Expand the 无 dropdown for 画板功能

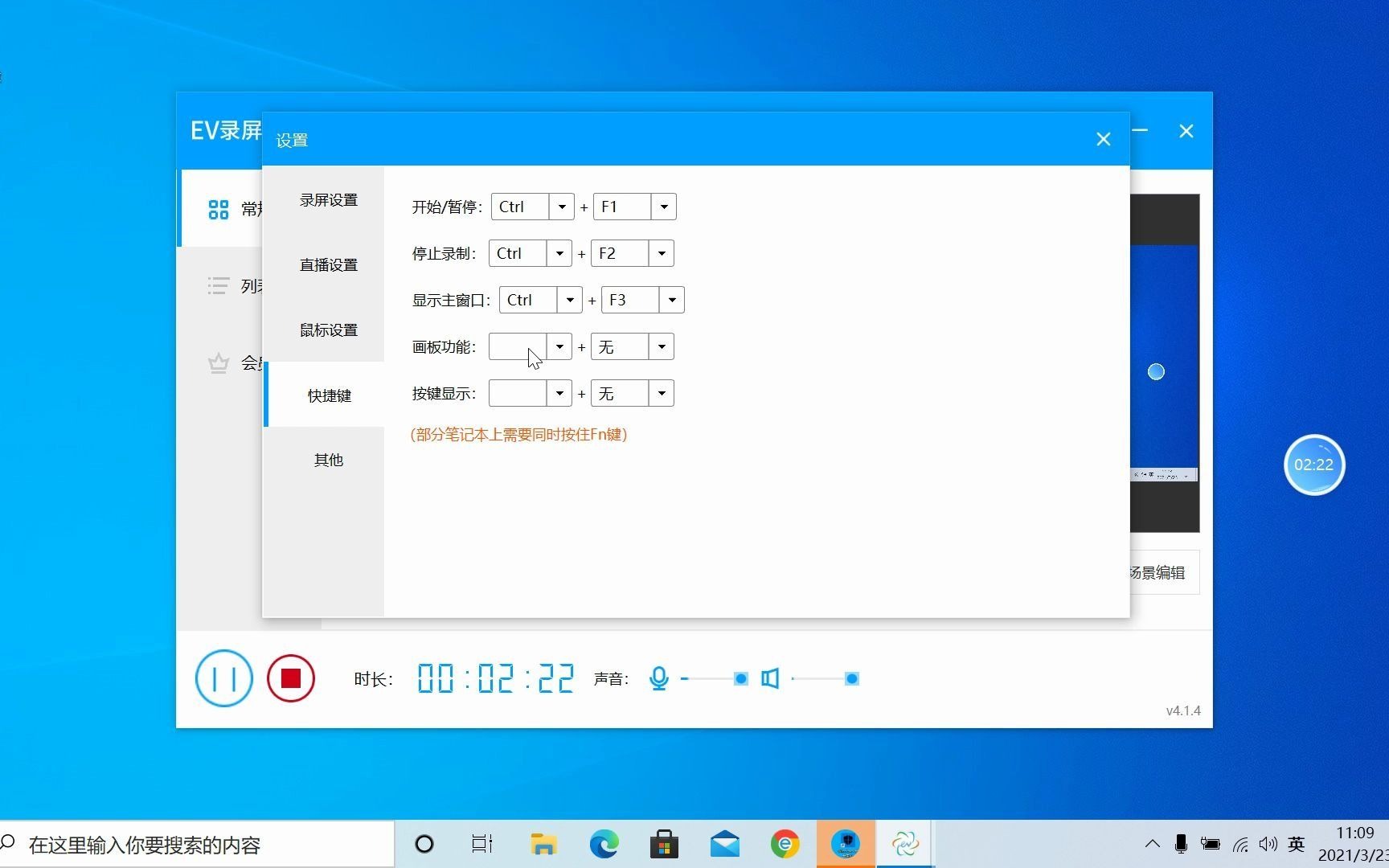[x=661, y=346]
